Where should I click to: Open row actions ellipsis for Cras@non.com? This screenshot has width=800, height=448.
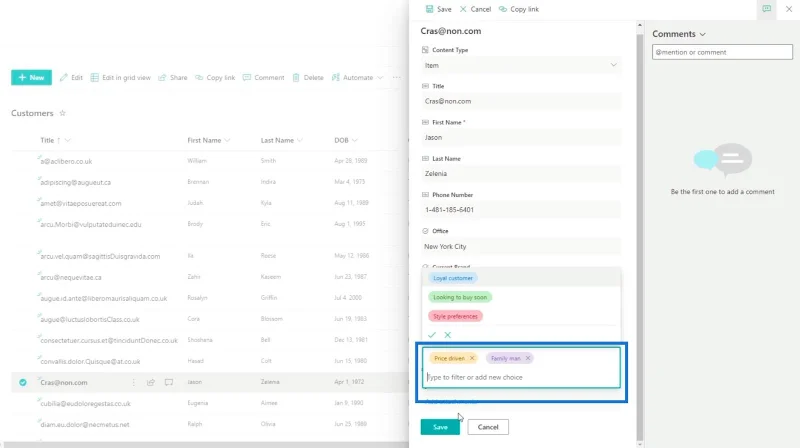[134, 382]
